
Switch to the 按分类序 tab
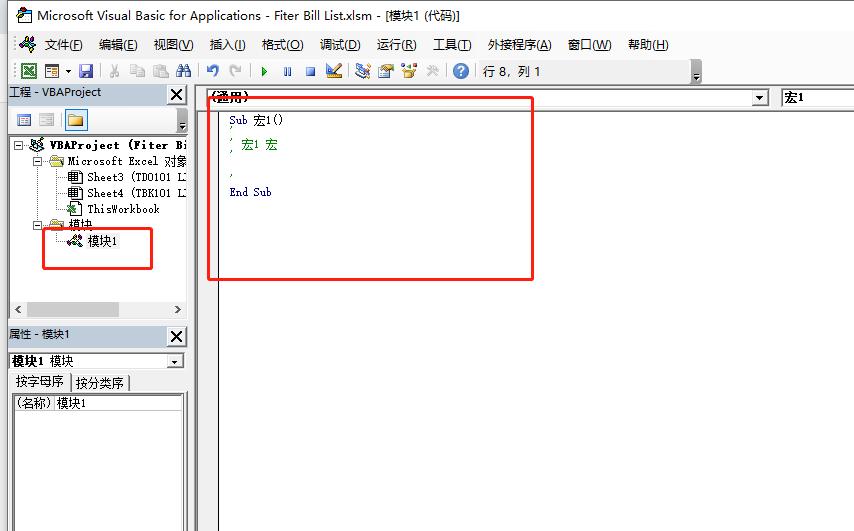click(100, 383)
